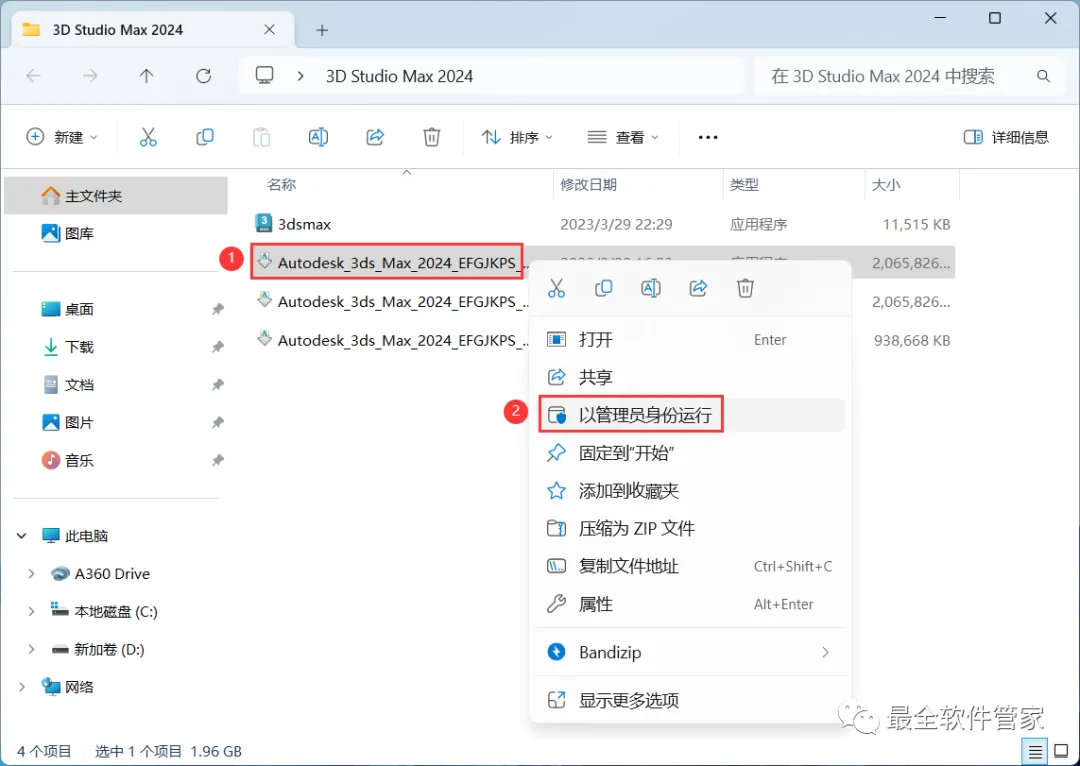Sort by the 大小 column header
The height and width of the screenshot is (766, 1080).
(x=886, y=185)
